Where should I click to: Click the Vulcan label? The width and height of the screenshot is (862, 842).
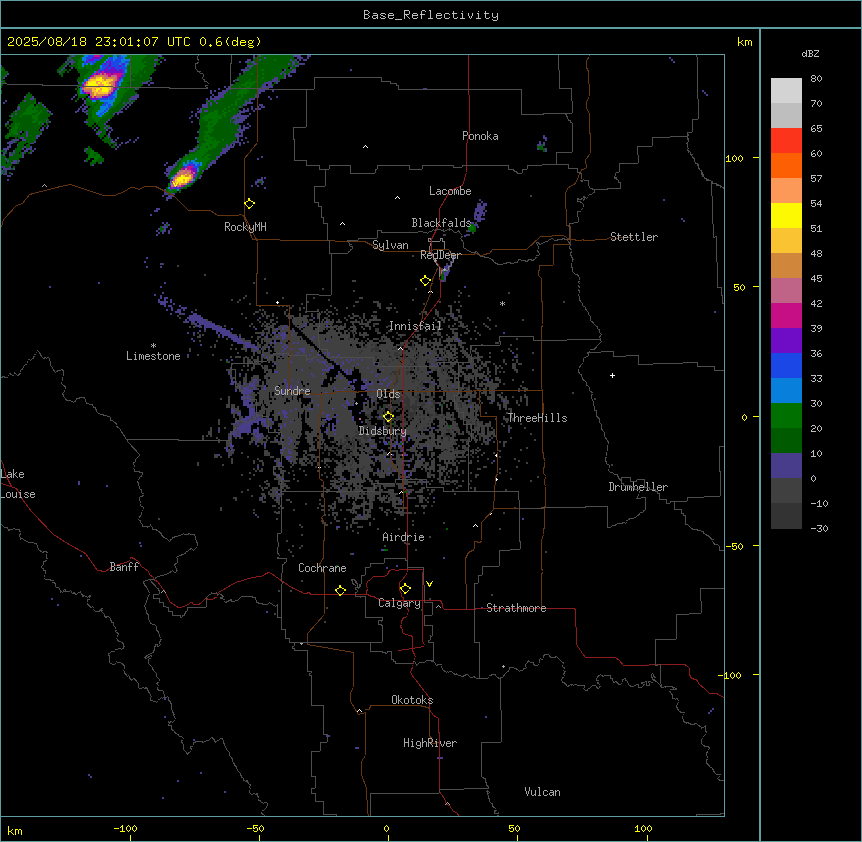point(543,792)
